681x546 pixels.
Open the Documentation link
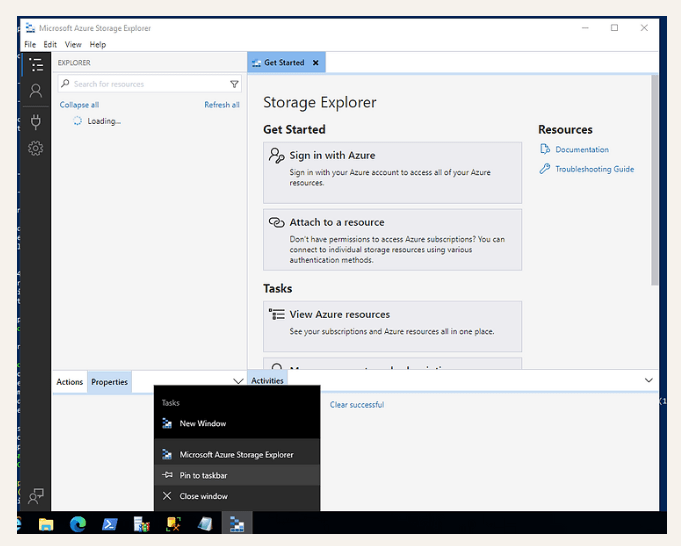pos(582,149)
